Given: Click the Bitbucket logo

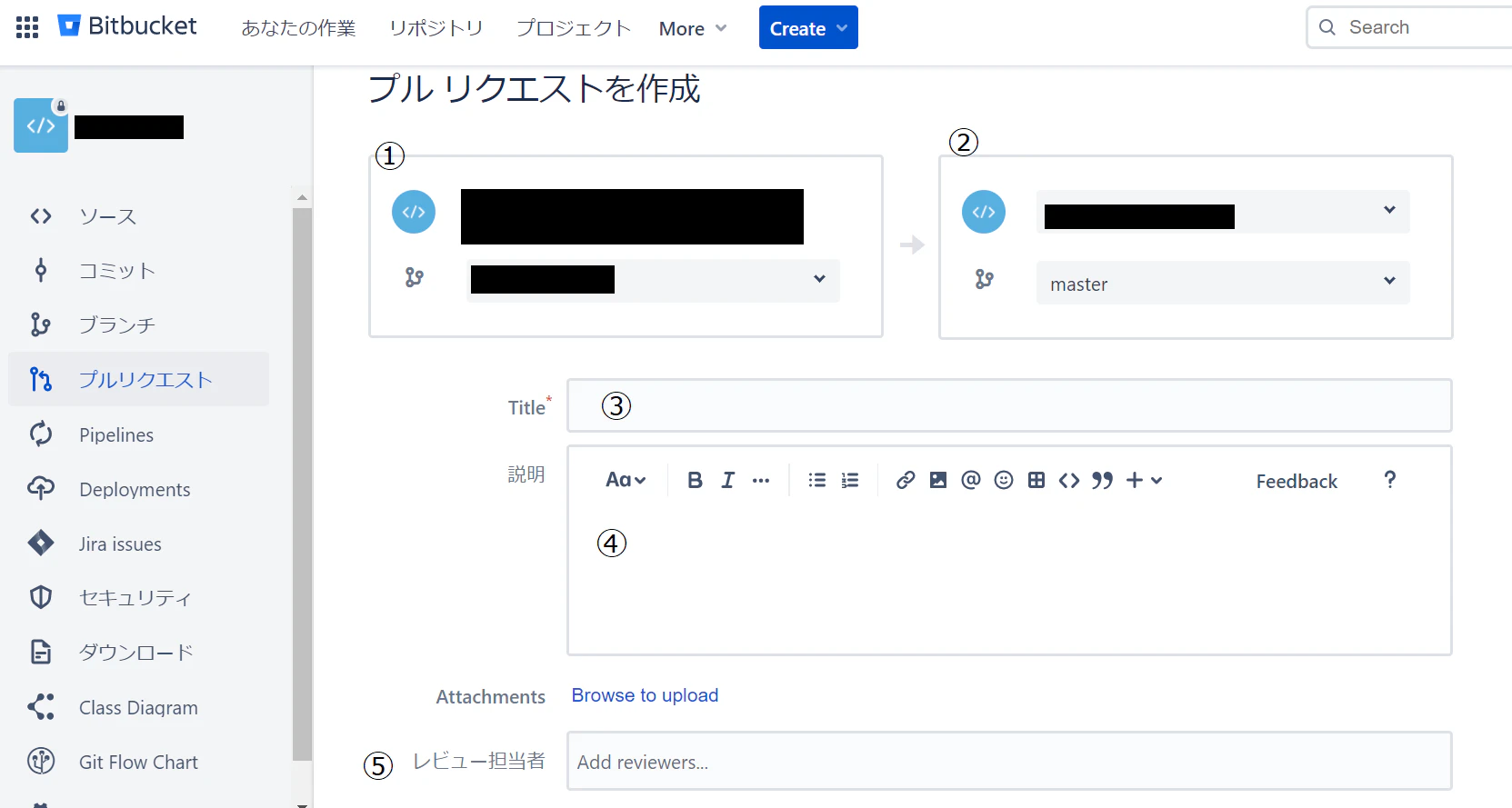Looking at the screenshot, I should pos(127,26).
